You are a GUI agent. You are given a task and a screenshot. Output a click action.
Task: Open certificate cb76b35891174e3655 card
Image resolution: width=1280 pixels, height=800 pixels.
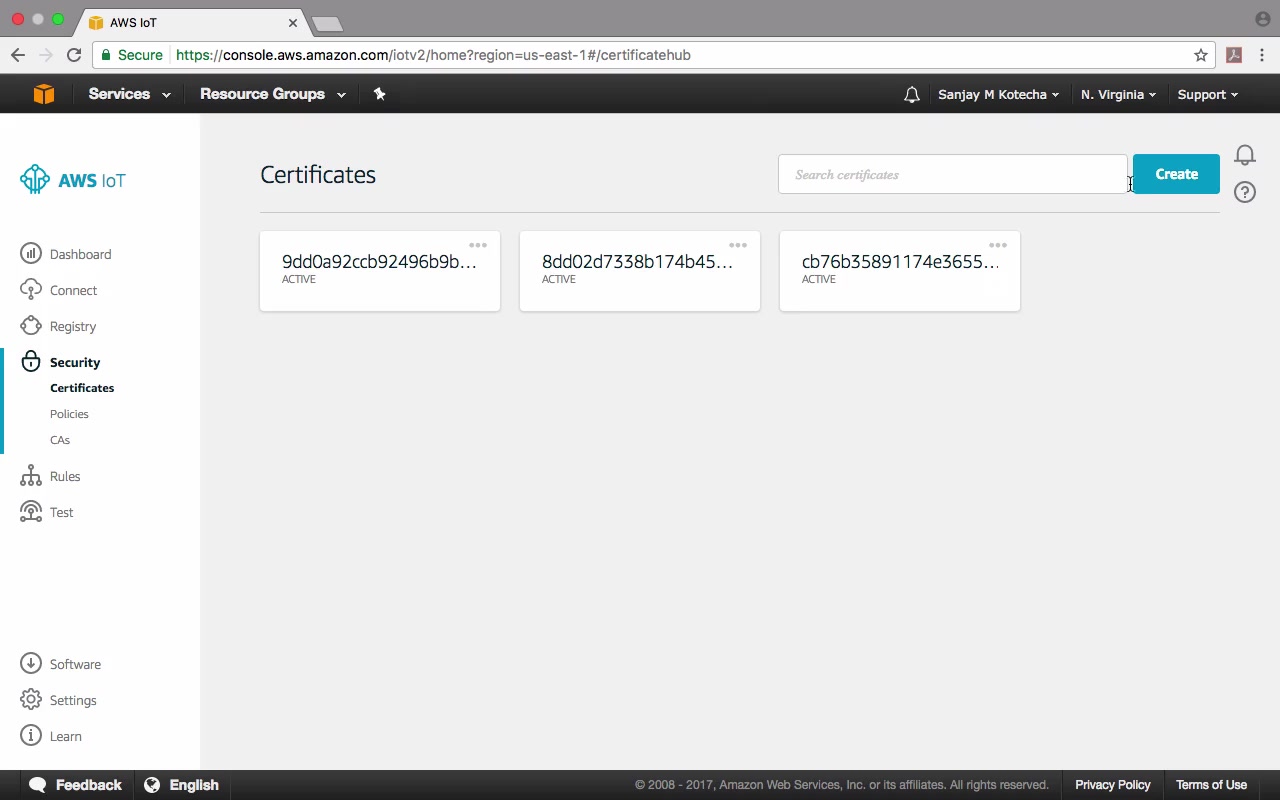[900, 271]
